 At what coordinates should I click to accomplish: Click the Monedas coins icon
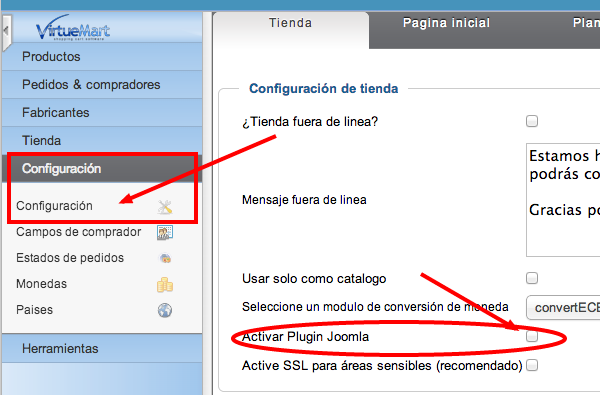point(165,285)
